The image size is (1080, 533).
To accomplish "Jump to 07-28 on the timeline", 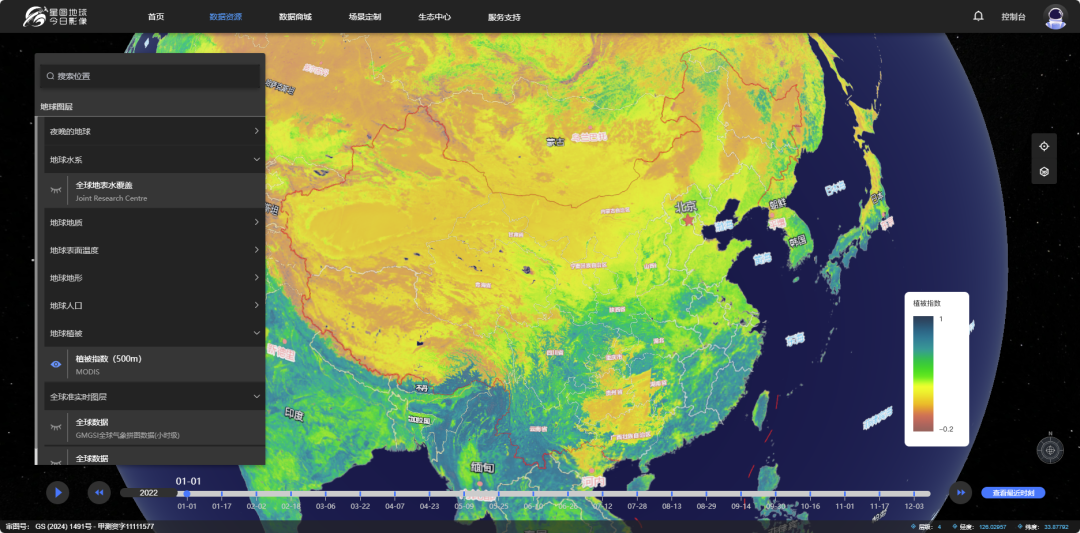I will click(x=637, y=506).
